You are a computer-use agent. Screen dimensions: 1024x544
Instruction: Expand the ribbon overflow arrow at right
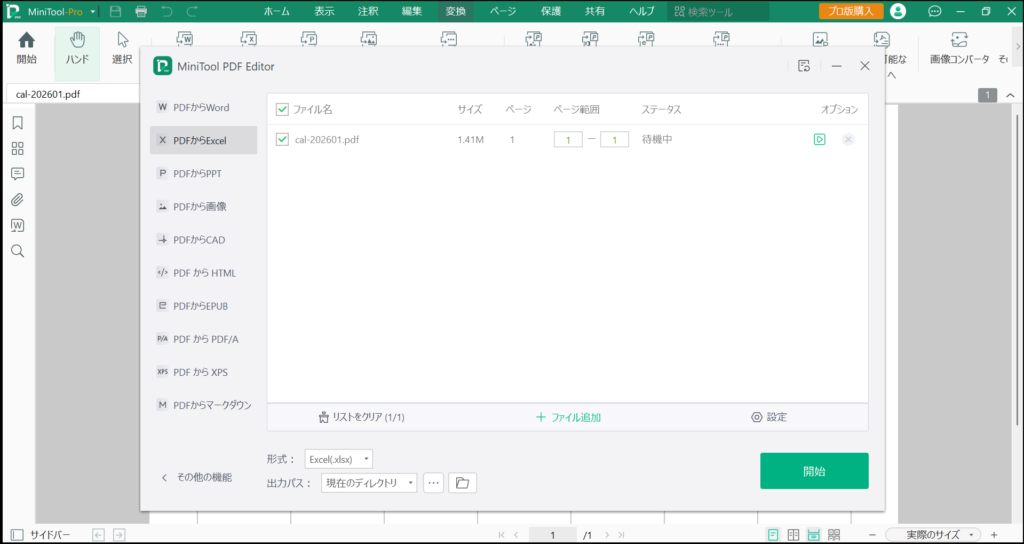pos(1017,46)
